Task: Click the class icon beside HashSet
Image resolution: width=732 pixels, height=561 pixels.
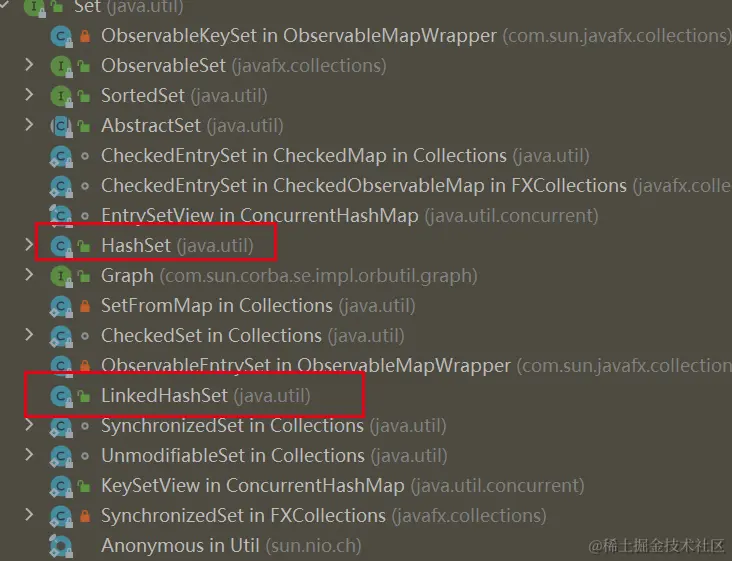Action: 61,246
